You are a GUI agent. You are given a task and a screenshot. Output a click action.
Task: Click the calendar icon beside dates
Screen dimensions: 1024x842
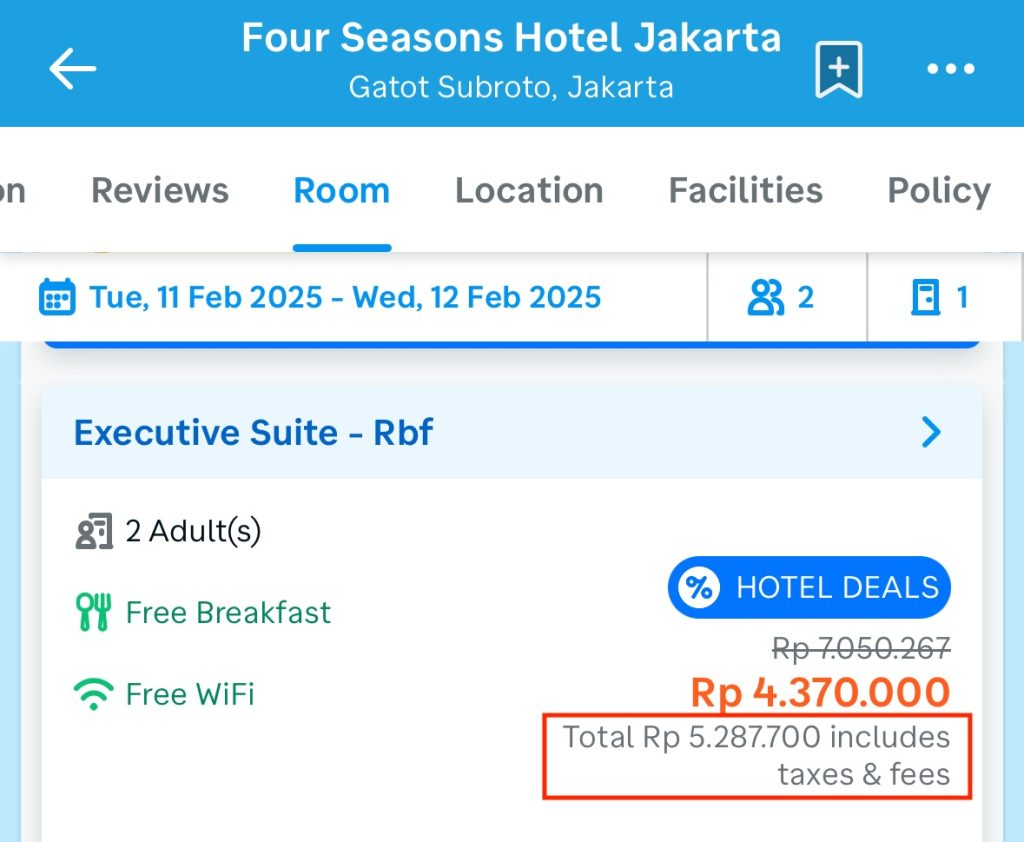(57, 298)
